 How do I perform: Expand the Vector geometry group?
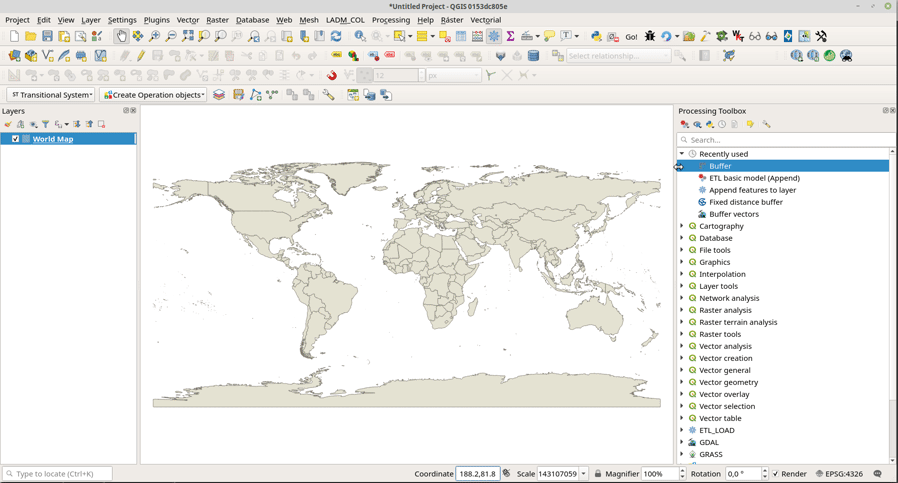(682, 382)
